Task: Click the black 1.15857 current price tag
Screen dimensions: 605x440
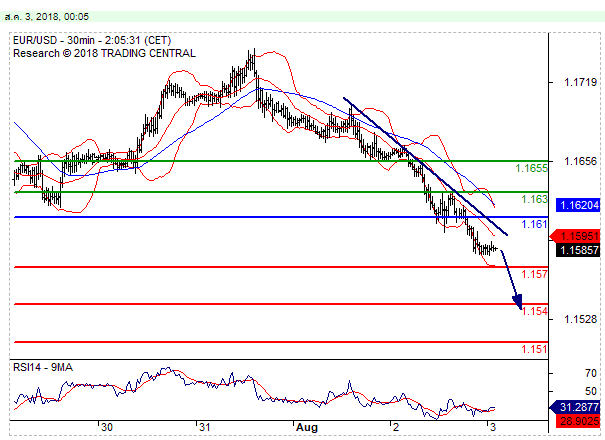Action: 578,250
